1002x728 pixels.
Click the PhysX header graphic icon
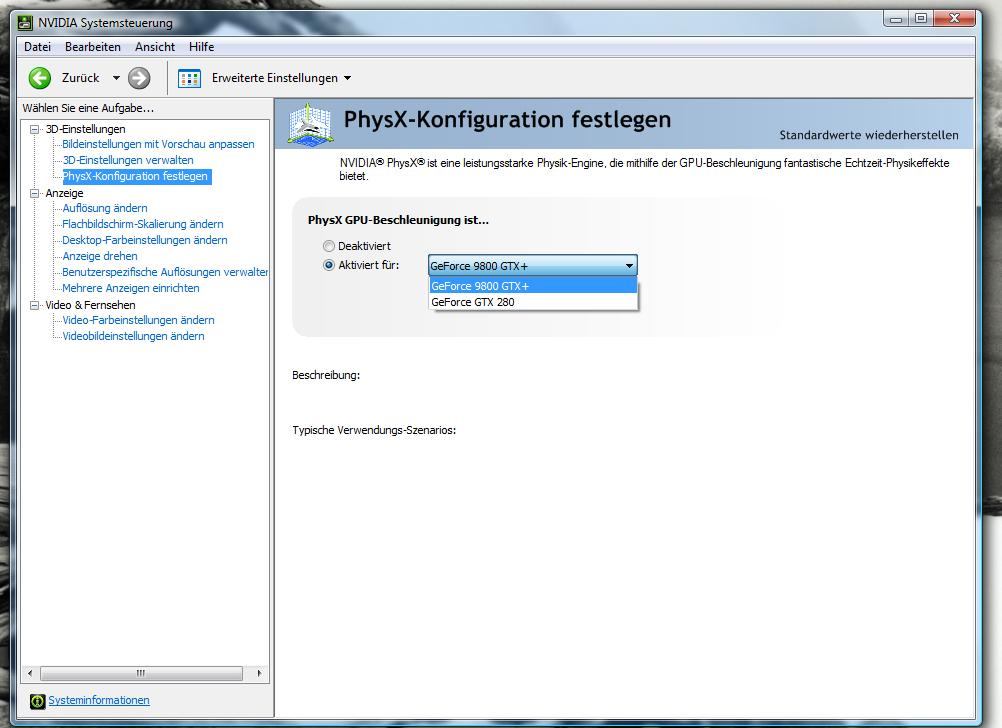(x=310, y=123)
